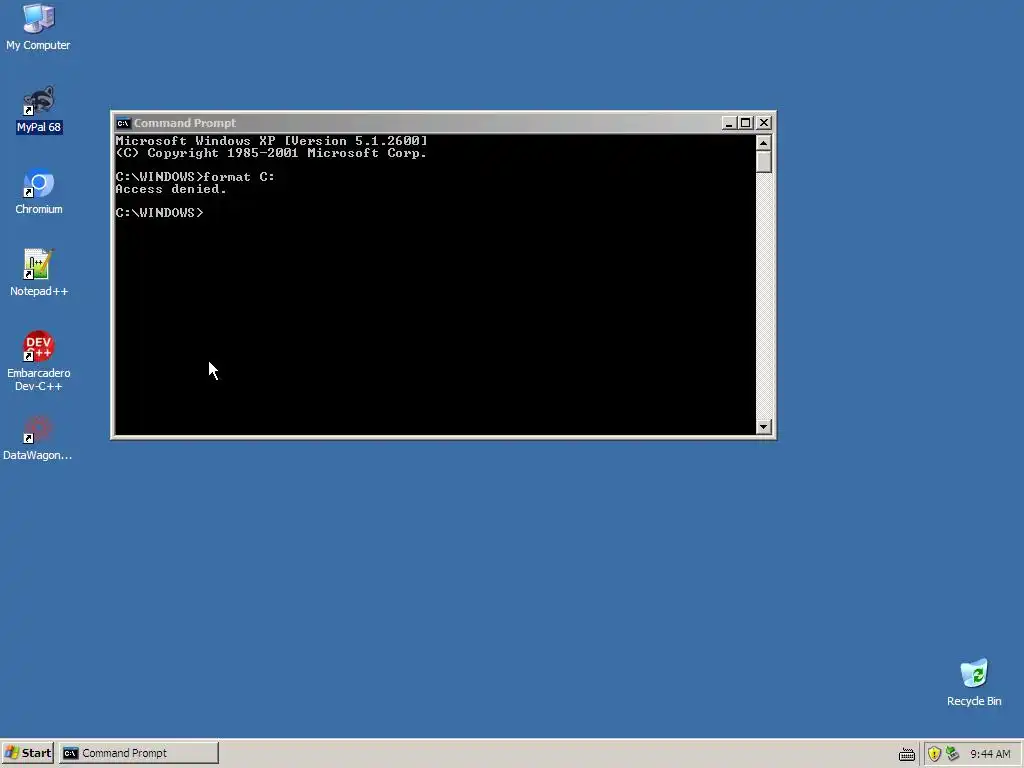Open the security shield tray icon
The width and height of the screenshot is (1024, 768).
pyautogui.click(x=934, y=754)
